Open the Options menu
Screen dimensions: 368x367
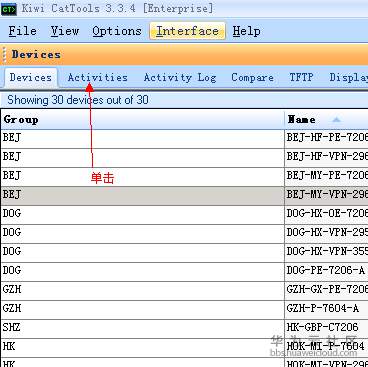[x=117, y=31]
